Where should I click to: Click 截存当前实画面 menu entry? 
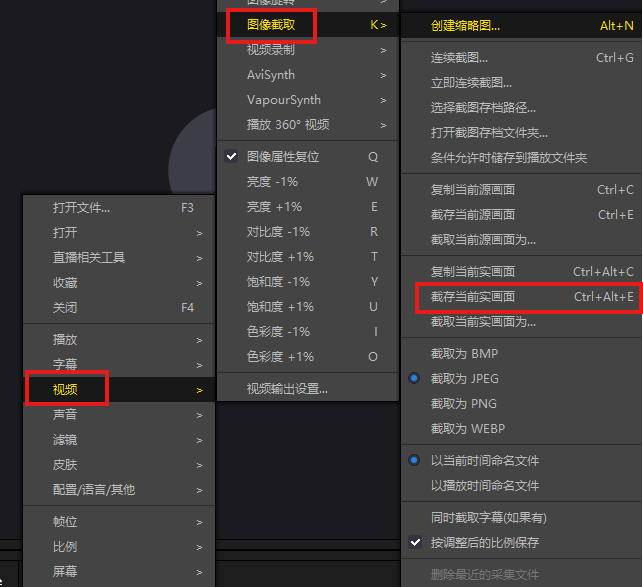click(521, 297)
